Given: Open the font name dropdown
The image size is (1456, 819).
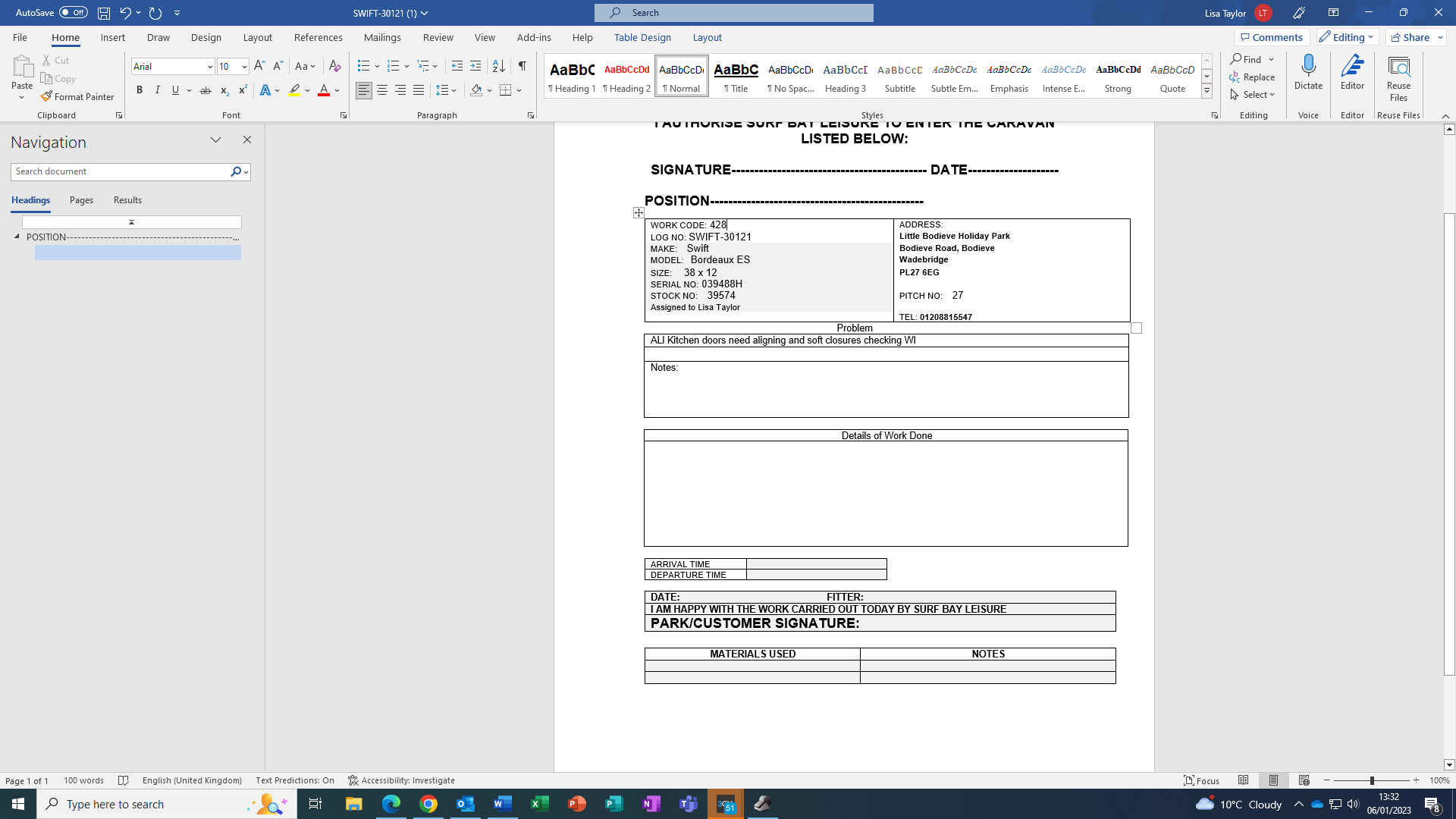Looking at the screenshot, I should coord(210,67).
